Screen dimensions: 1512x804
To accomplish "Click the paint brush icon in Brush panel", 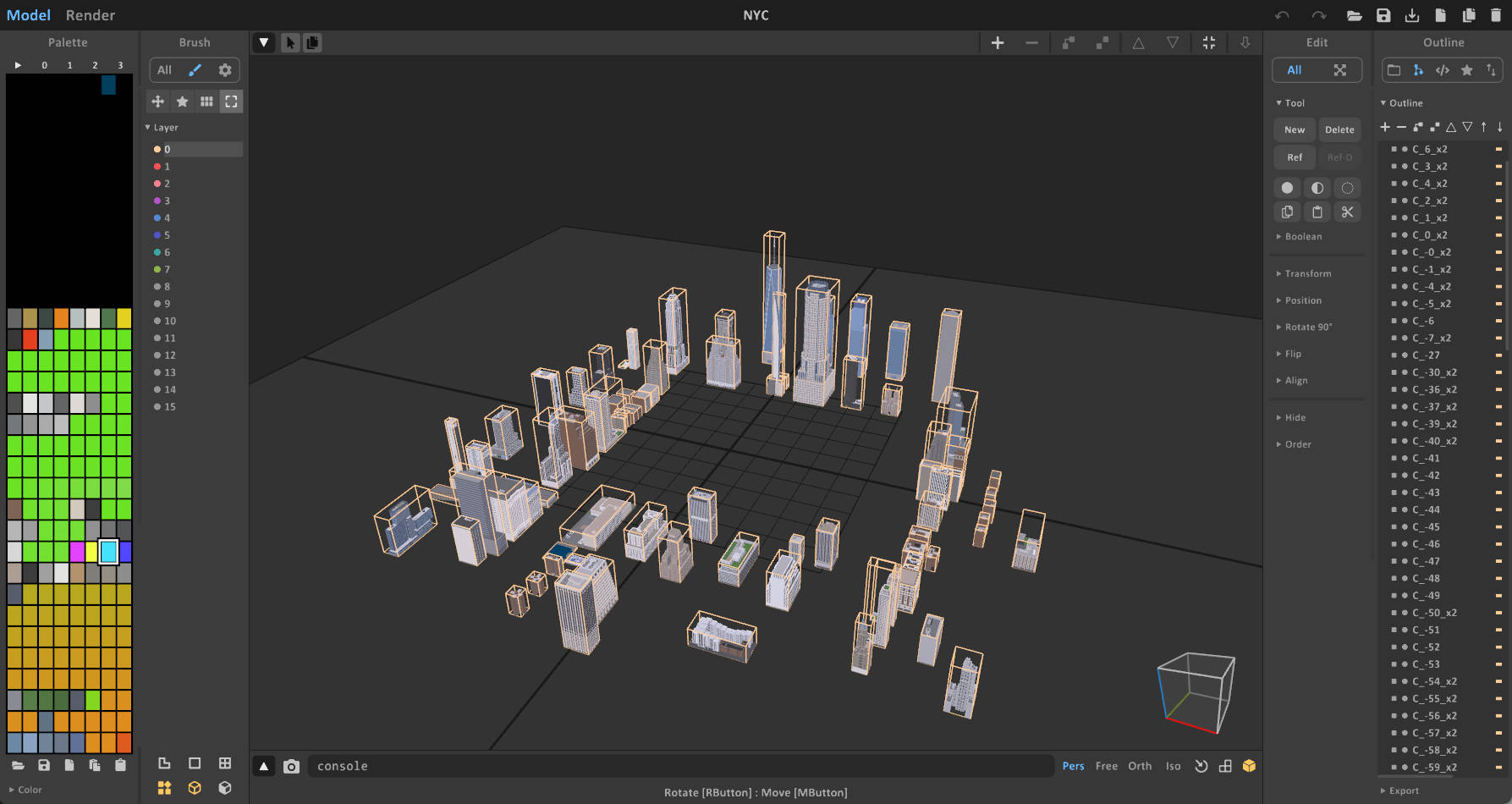I will tap(195, 70).
